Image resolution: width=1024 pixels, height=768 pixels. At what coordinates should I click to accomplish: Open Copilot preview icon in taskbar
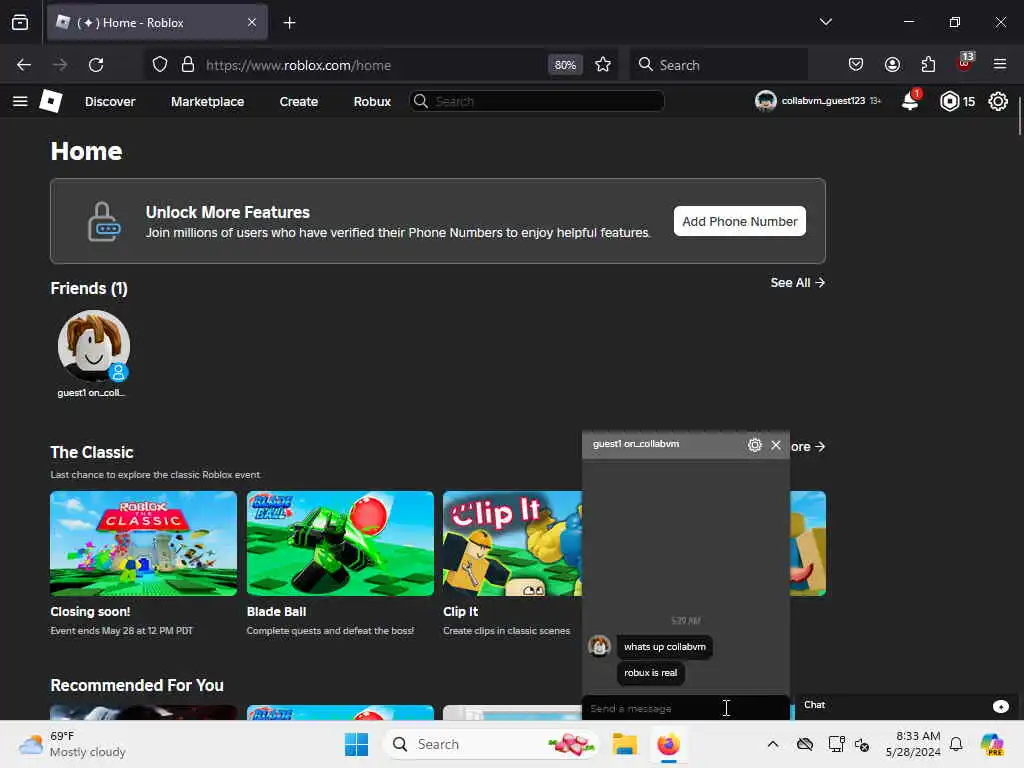[993, 744]
